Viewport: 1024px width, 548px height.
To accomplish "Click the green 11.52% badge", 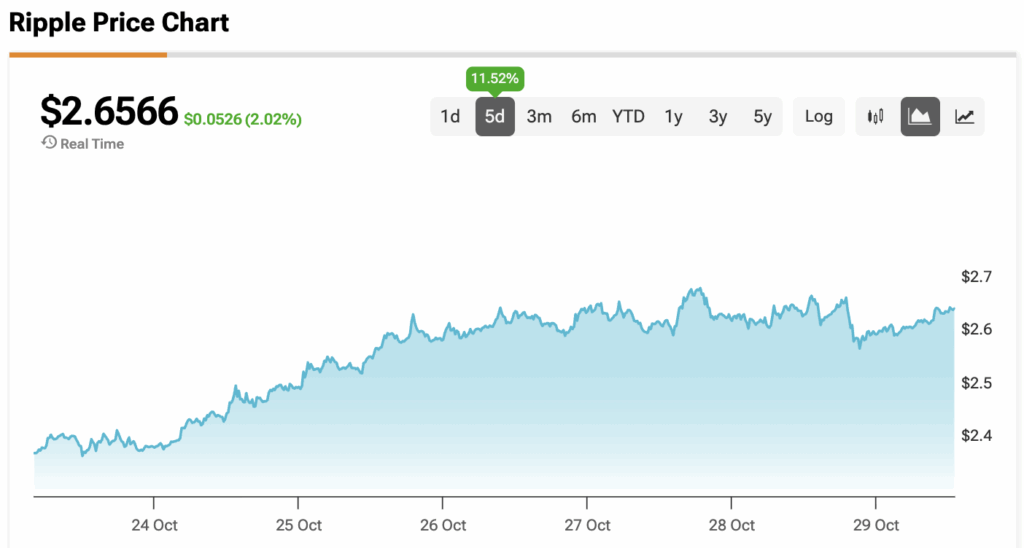I will click(x=494, y=78).
